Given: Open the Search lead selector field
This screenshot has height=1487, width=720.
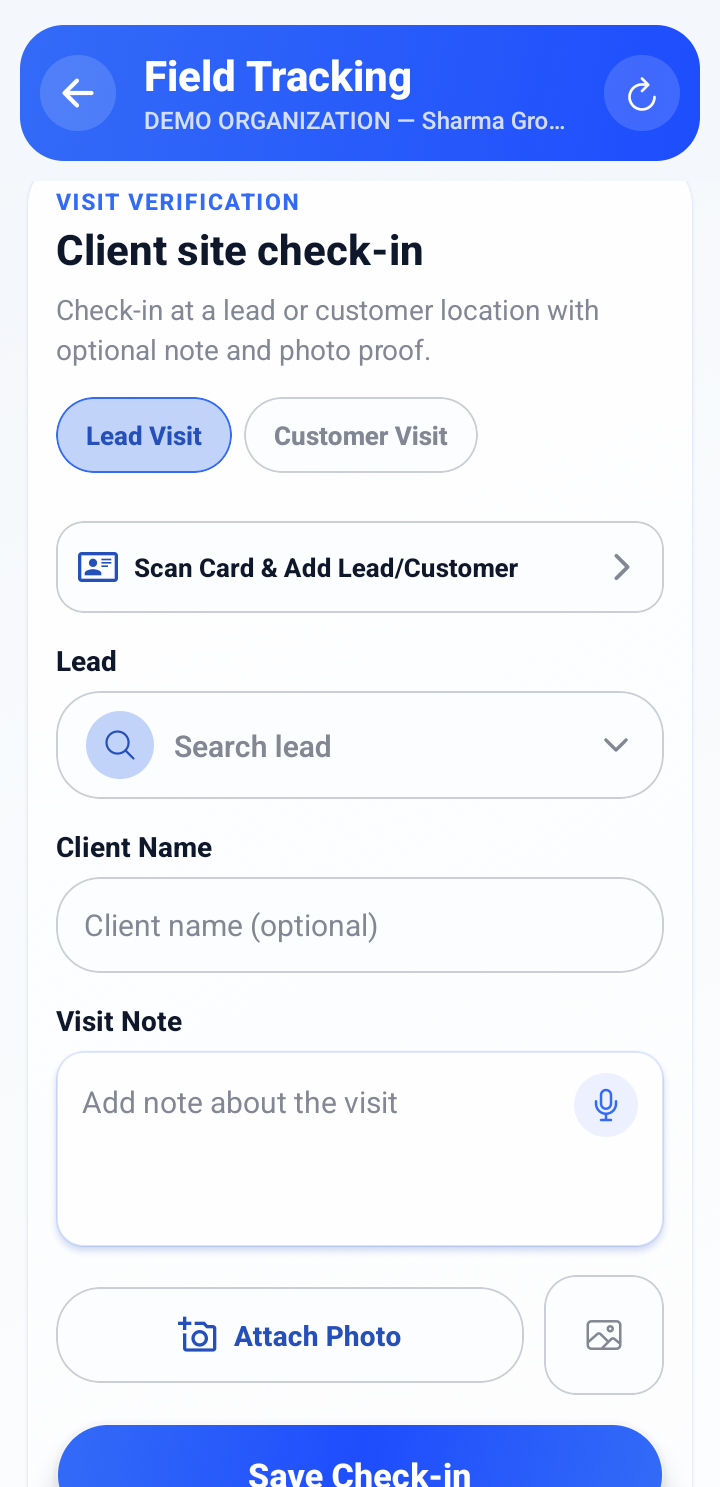Looking at the screenshot, I should (x=360, y=745).
